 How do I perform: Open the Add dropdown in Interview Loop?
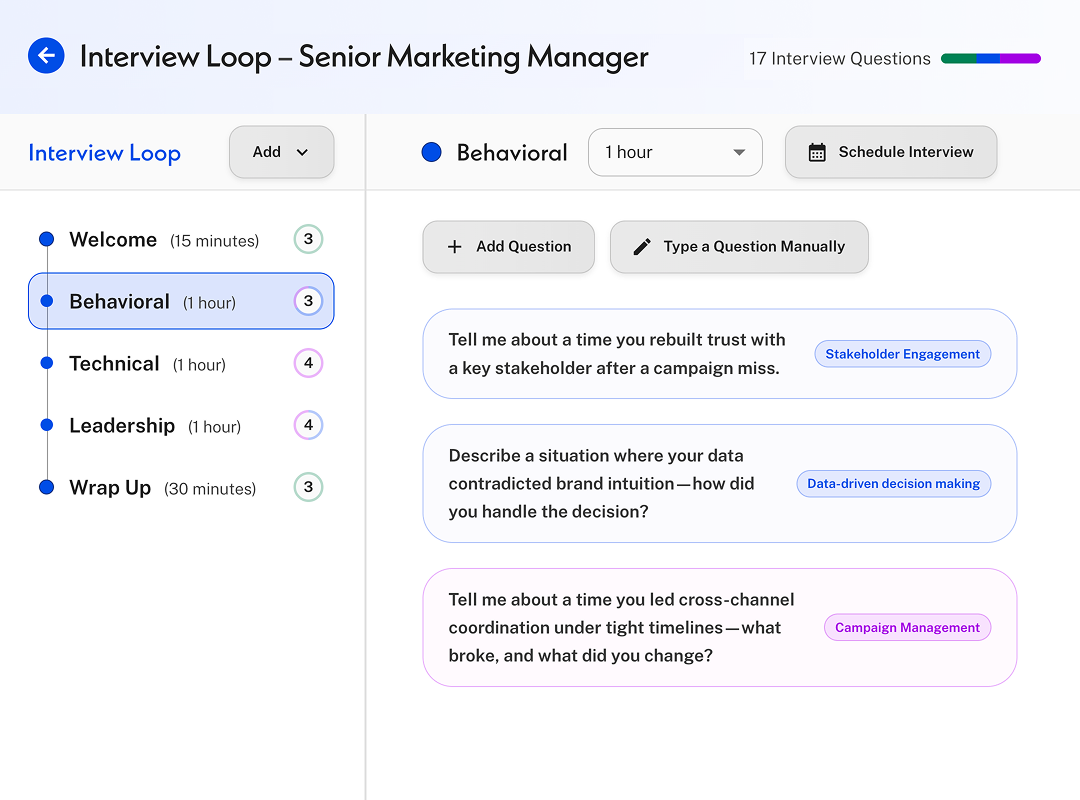click(x=281, y=152)
